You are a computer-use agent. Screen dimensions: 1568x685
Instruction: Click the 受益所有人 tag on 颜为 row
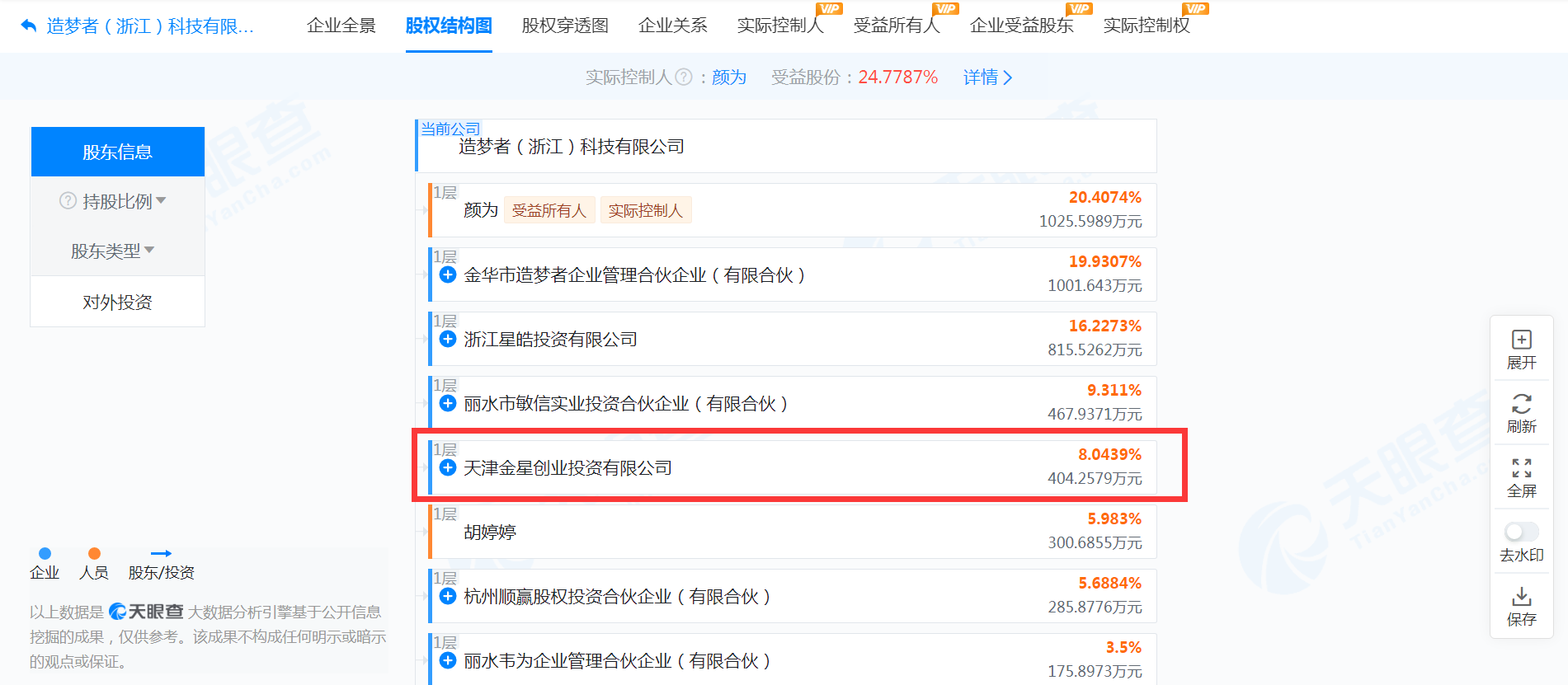point(549,210)
